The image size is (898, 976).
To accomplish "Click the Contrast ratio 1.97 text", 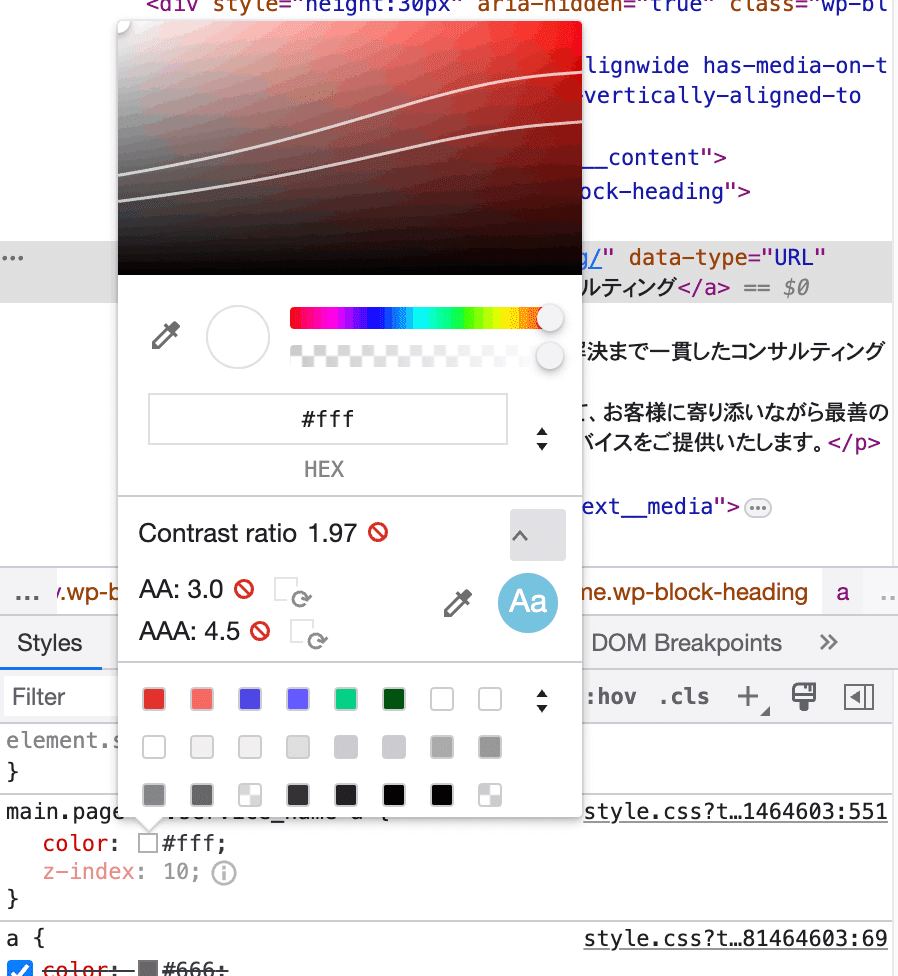I will 248,533.
